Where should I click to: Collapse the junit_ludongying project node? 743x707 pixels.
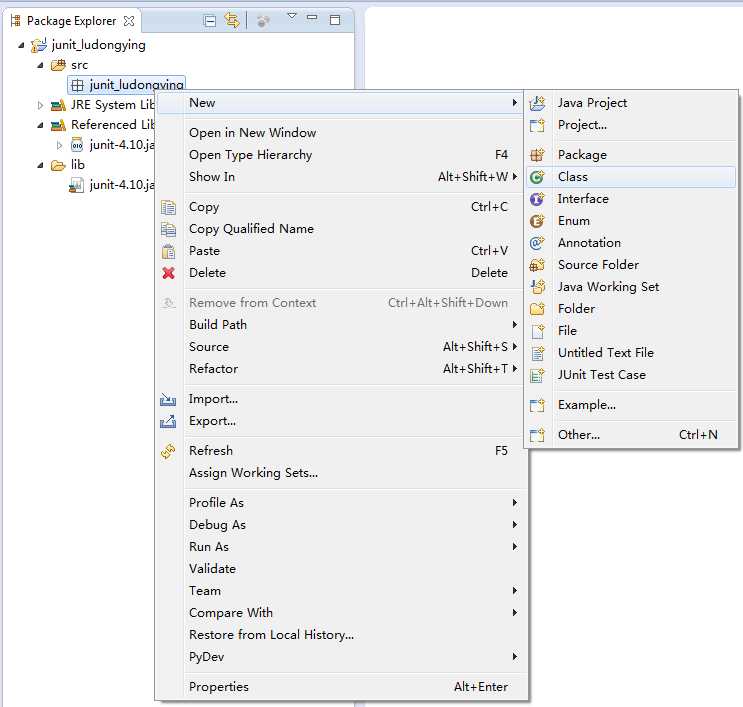[x=21, y=45]
